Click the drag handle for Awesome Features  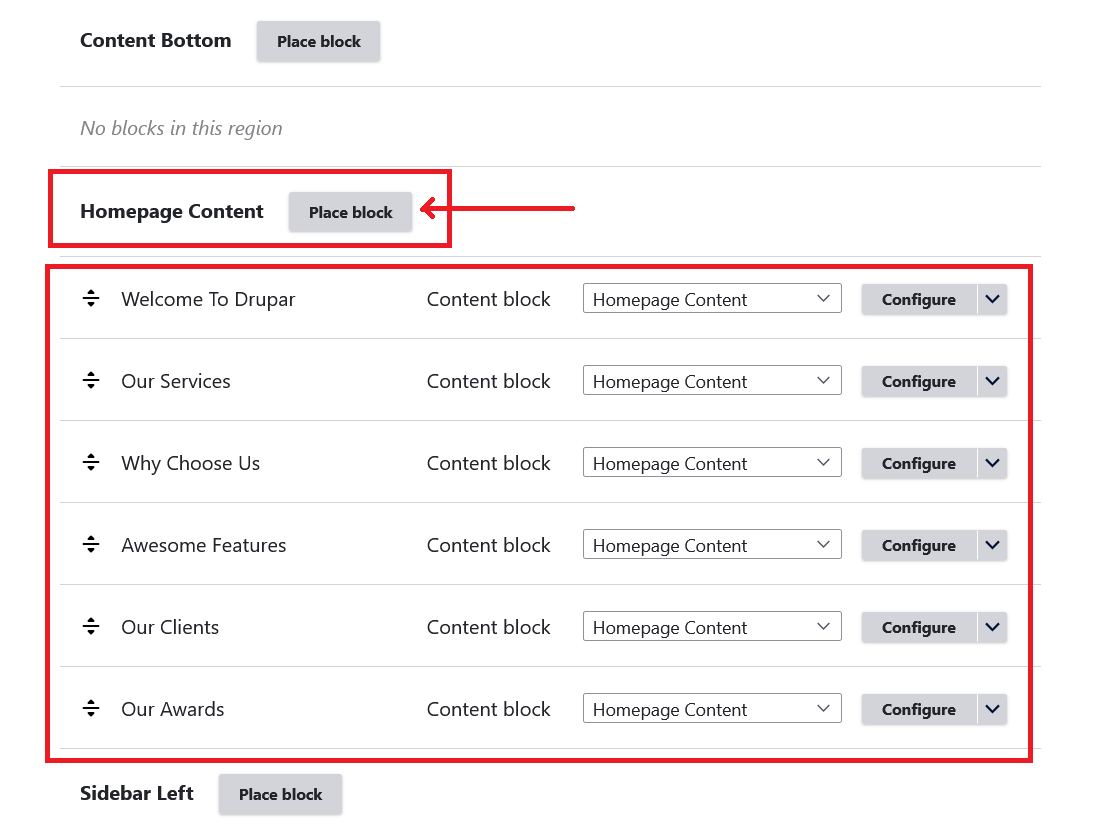point(91,543)
